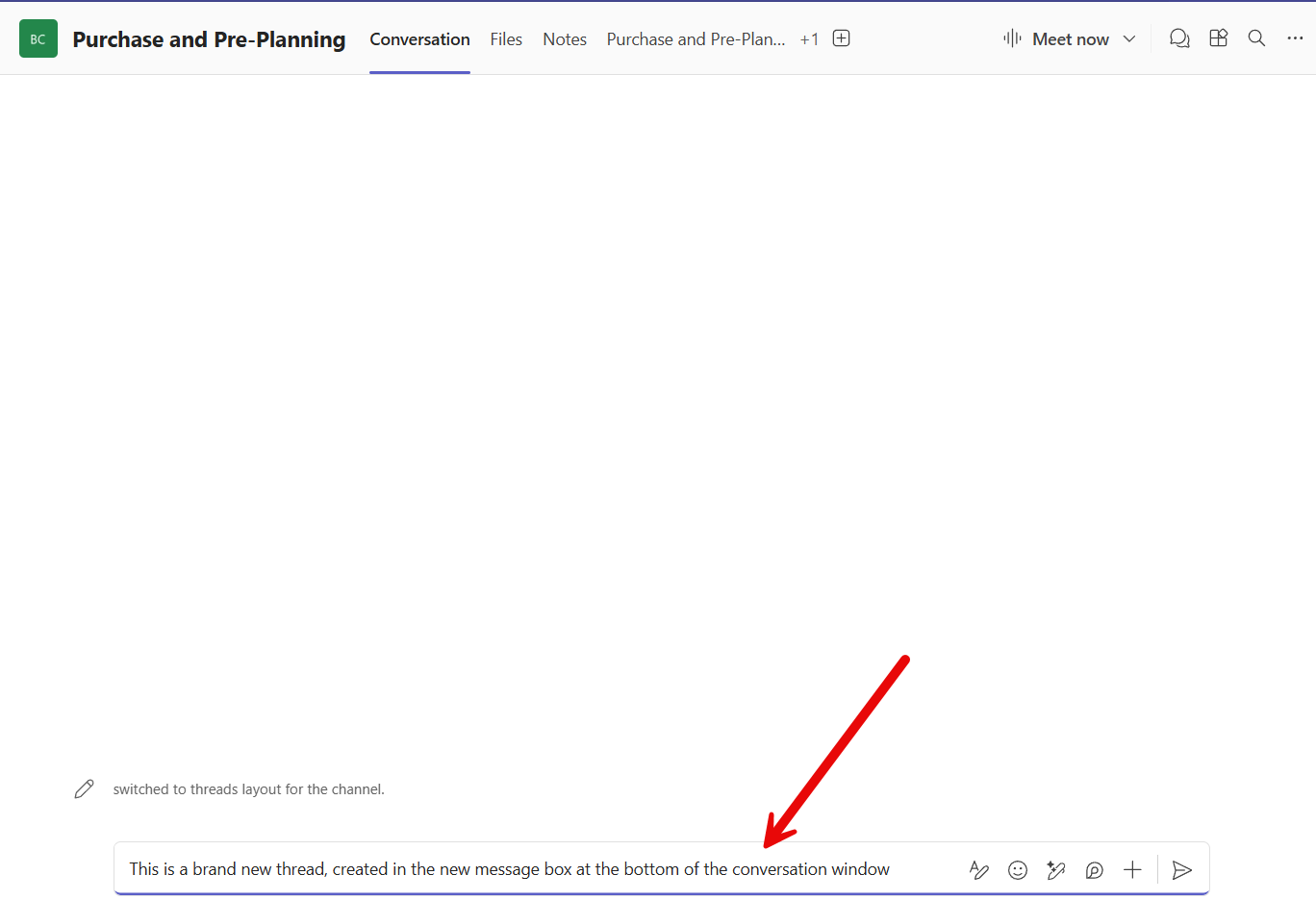The height and width of the screenshot is (900, 1316).
Task: Click the green BC channel avatar
Action: coord(38,38)
